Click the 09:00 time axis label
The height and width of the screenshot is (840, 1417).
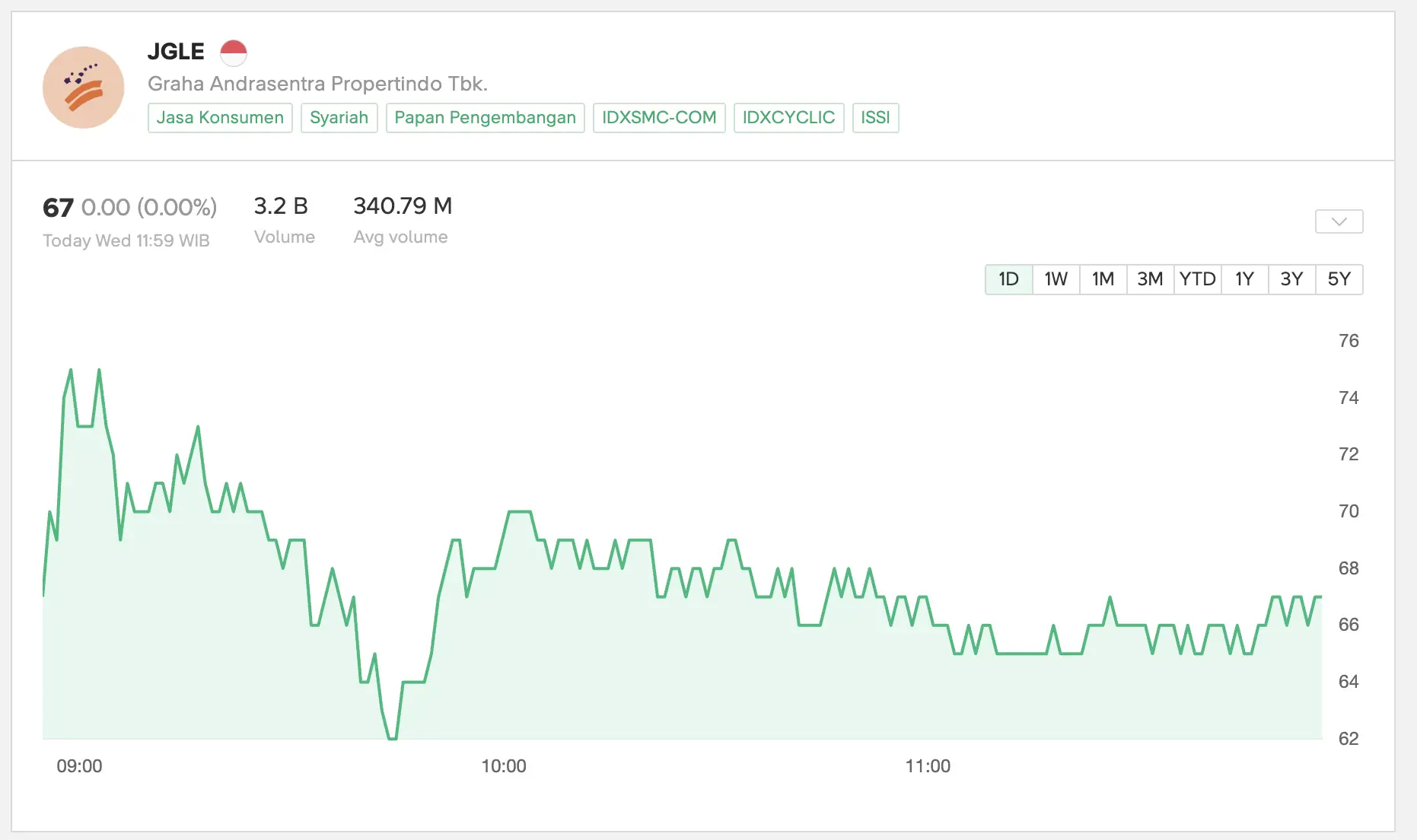pyautogui.click(x=79, y=766)
